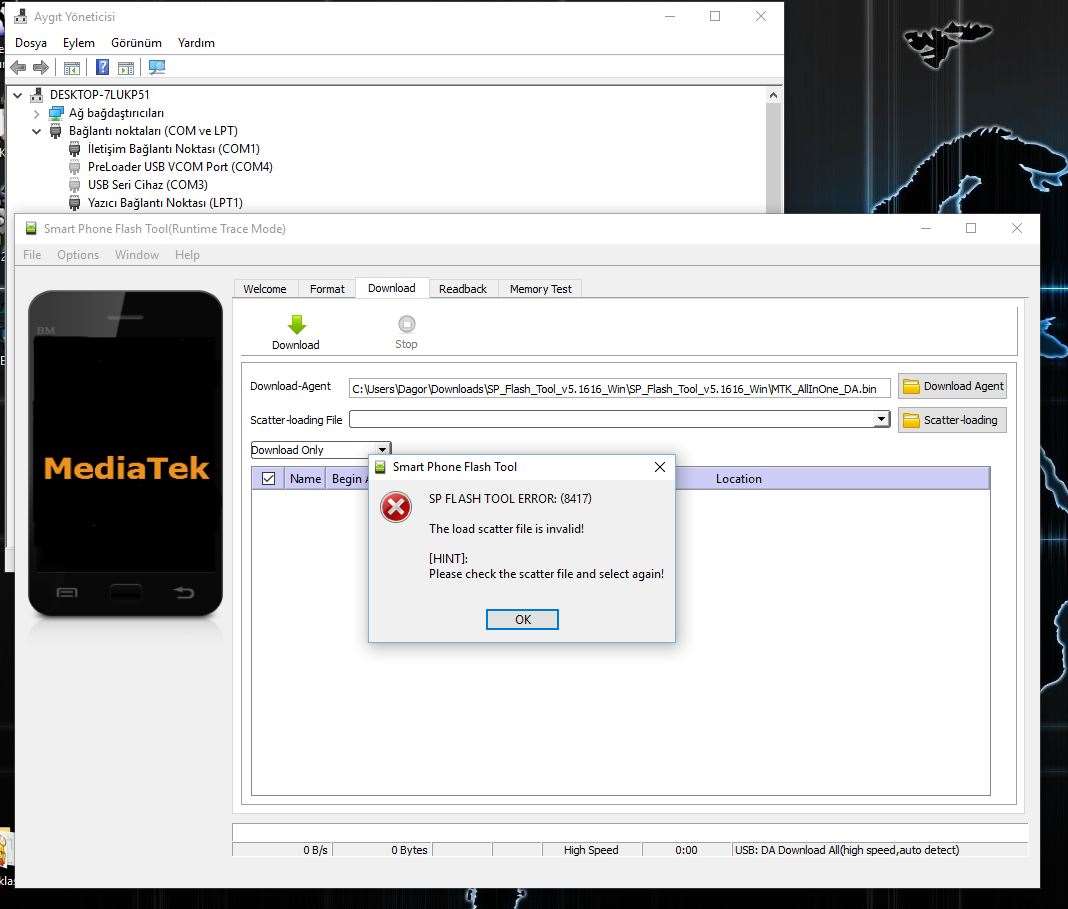Viewport: 1068px width, 909px height.
Task: Click the 0:00 elapsed time status entry
Action: pyautogui.click(x=686, y=850)
